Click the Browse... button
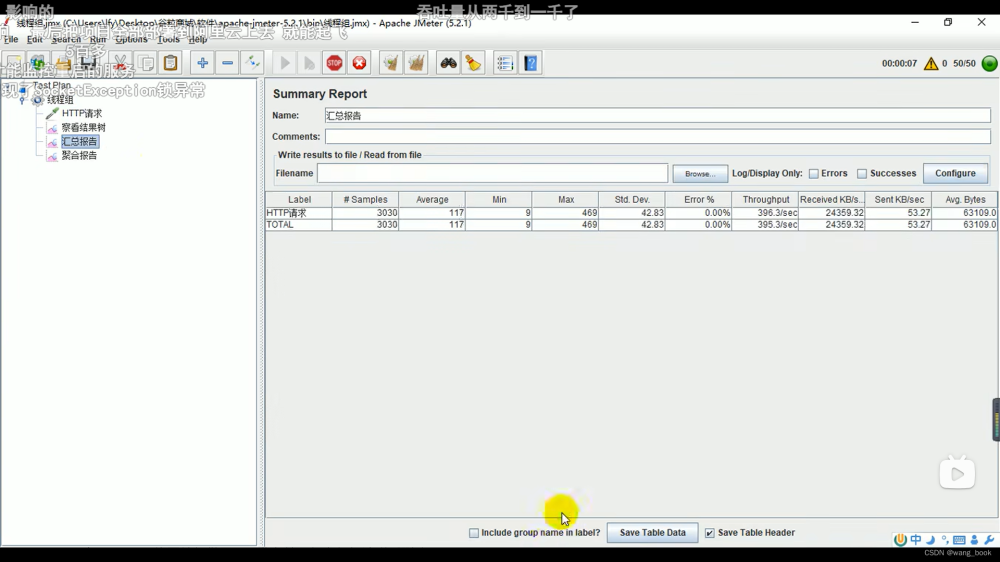The image size is (1000, 562). tap(700, 174)
